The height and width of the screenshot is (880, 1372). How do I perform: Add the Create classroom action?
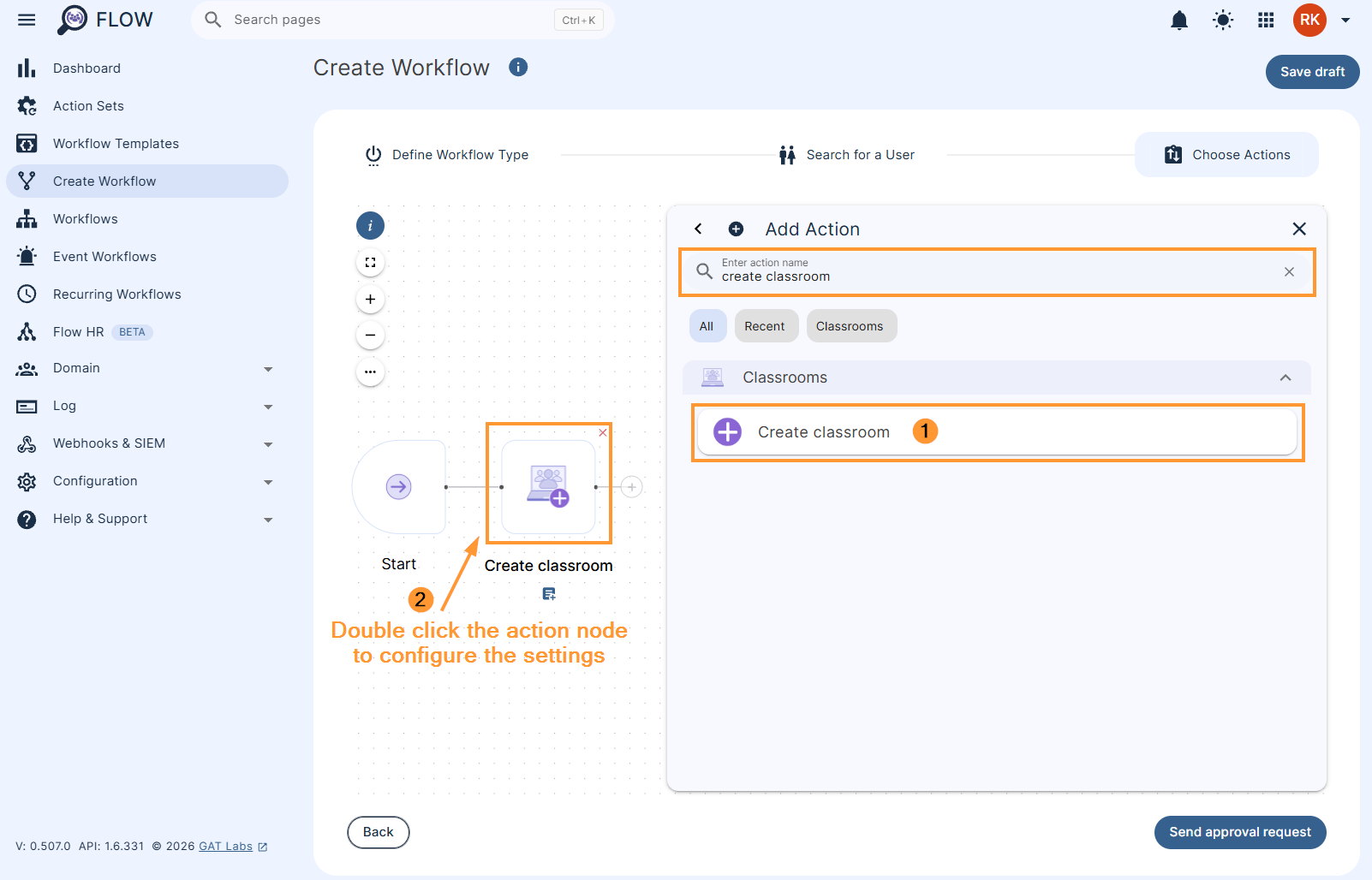[997, 432]
